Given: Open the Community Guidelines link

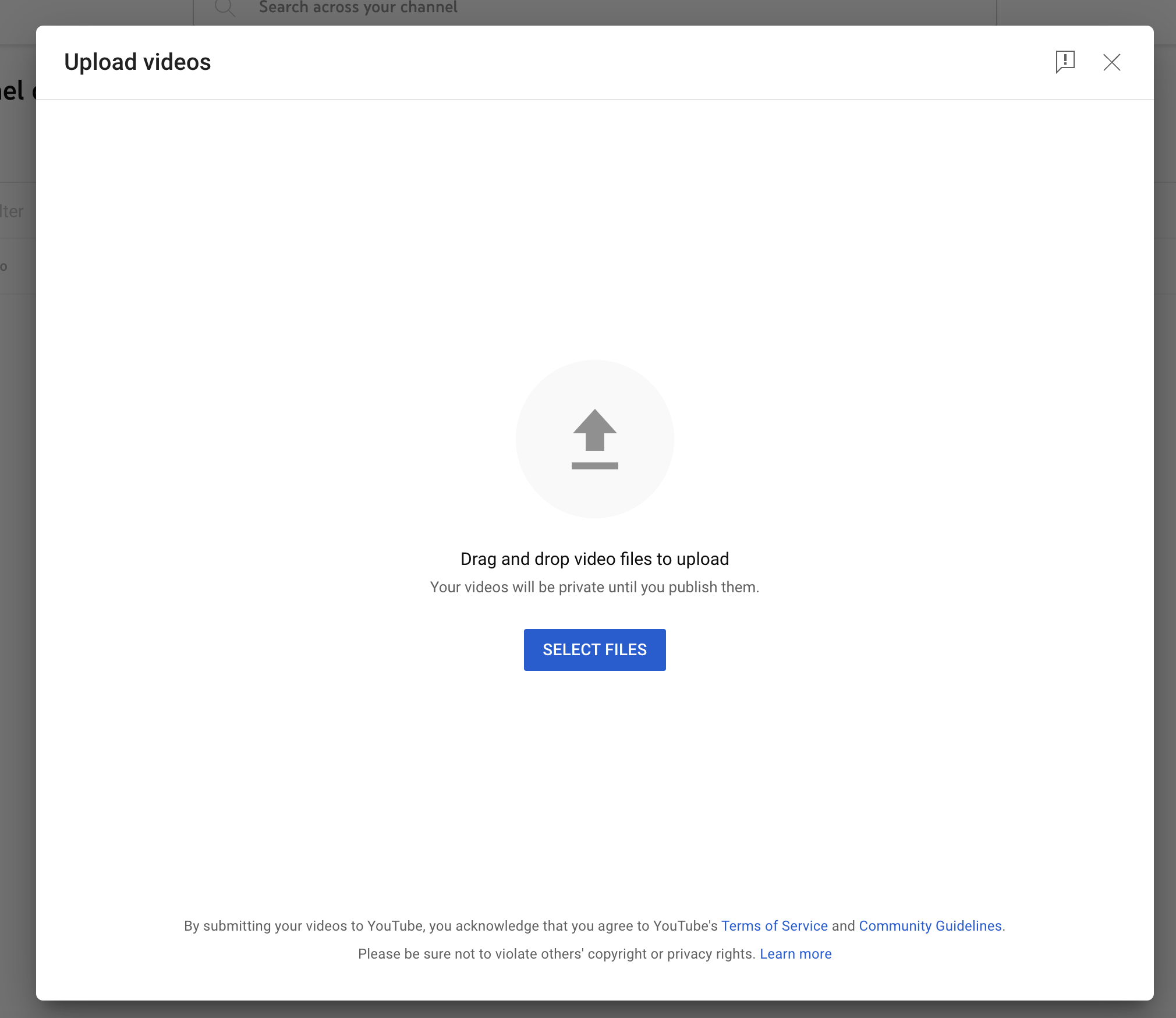Looking at the screenshot, I should click(930, 926).
